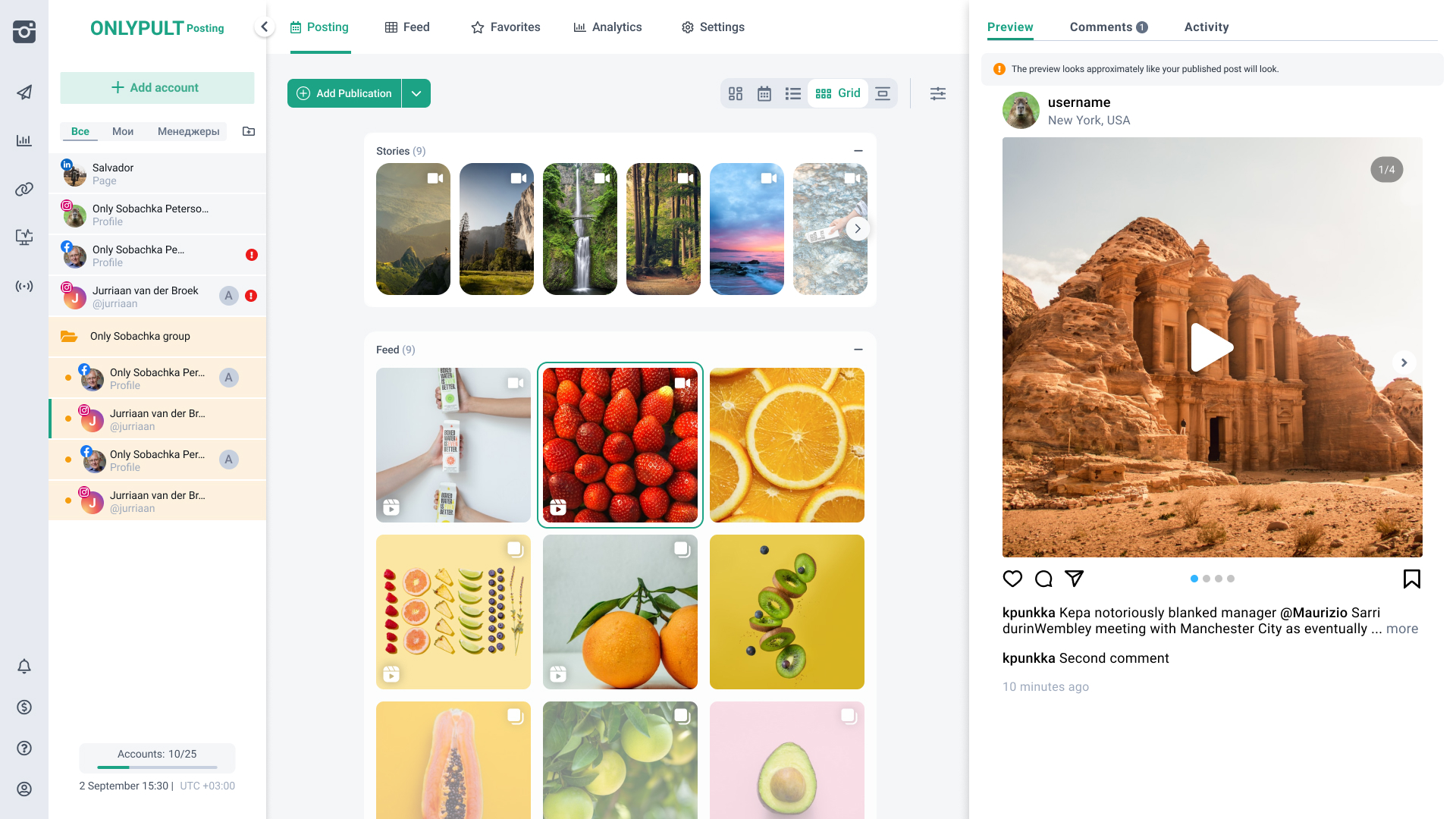Collapse the Feed section

pos(858,350)
